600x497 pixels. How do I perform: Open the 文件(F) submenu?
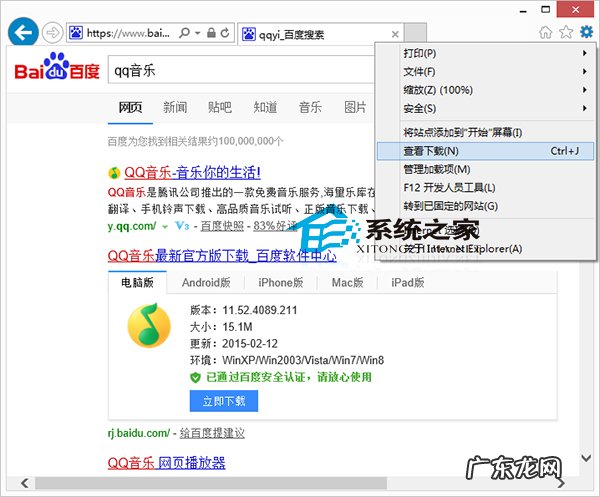485,72
